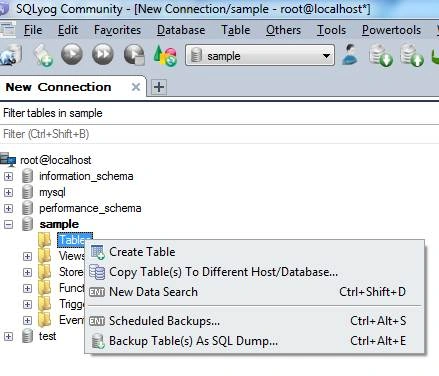
Task: Click the Stored Procs folder icon
Action: (45, 272)
